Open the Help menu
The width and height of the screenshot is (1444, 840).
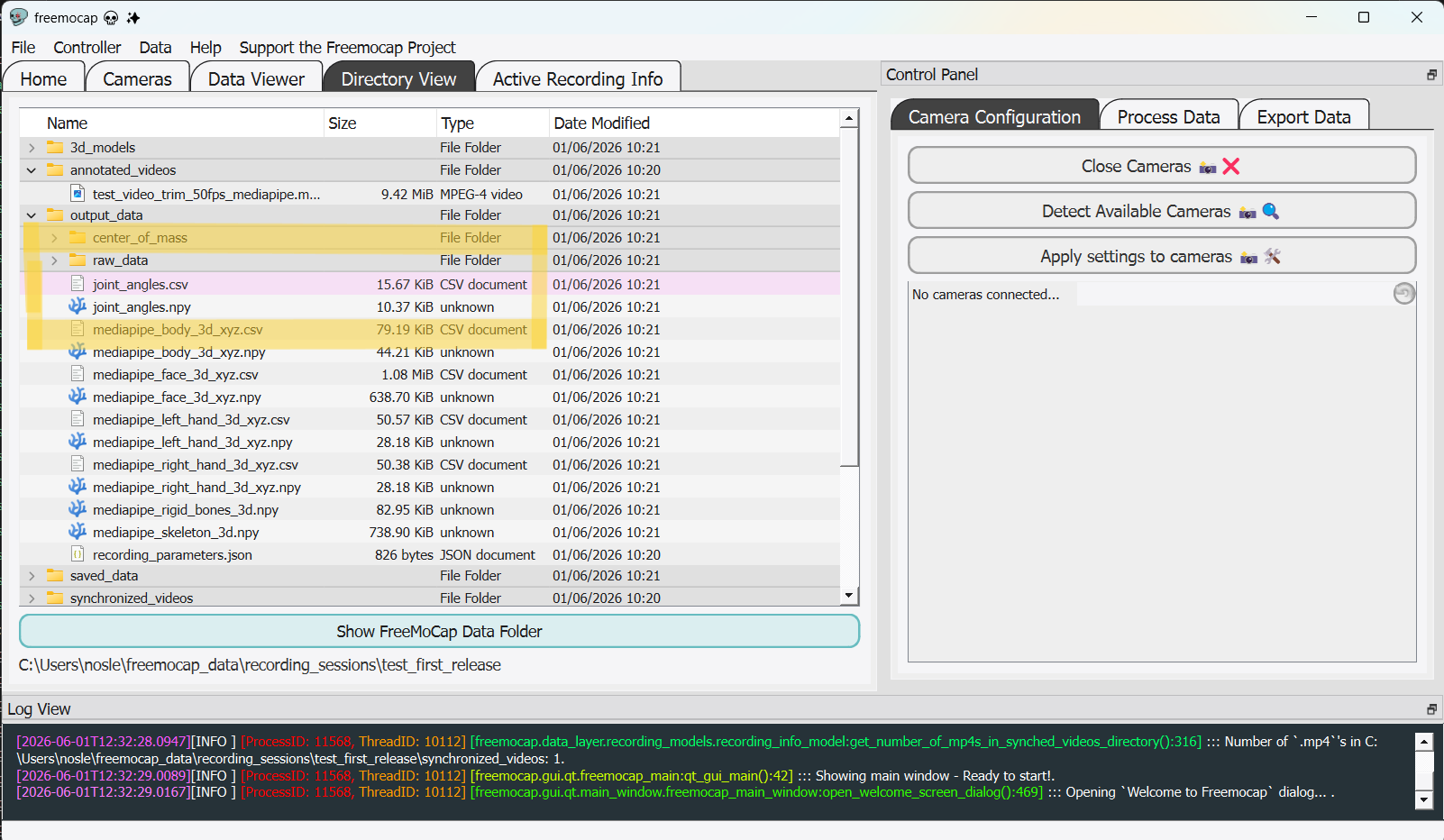[x=206, y=48]
